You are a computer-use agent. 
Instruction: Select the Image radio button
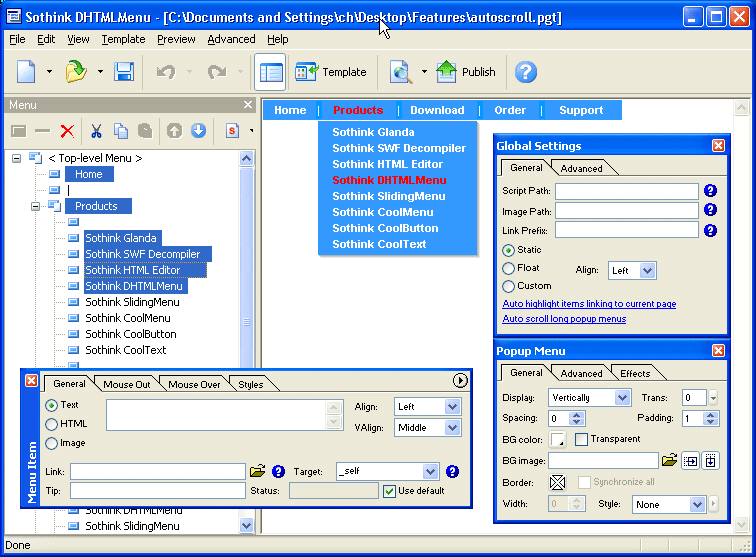tap(51, 443)
